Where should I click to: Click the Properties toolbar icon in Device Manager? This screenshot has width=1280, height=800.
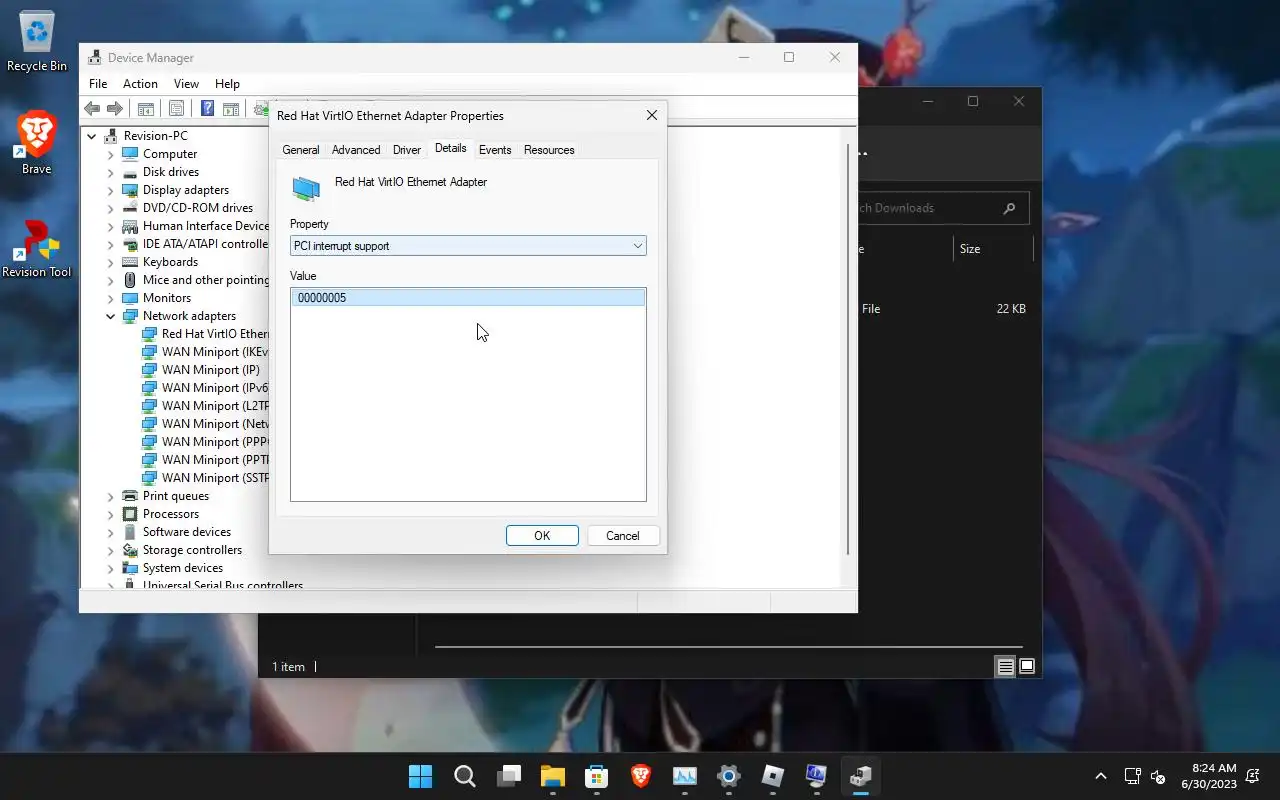[176, 109]
